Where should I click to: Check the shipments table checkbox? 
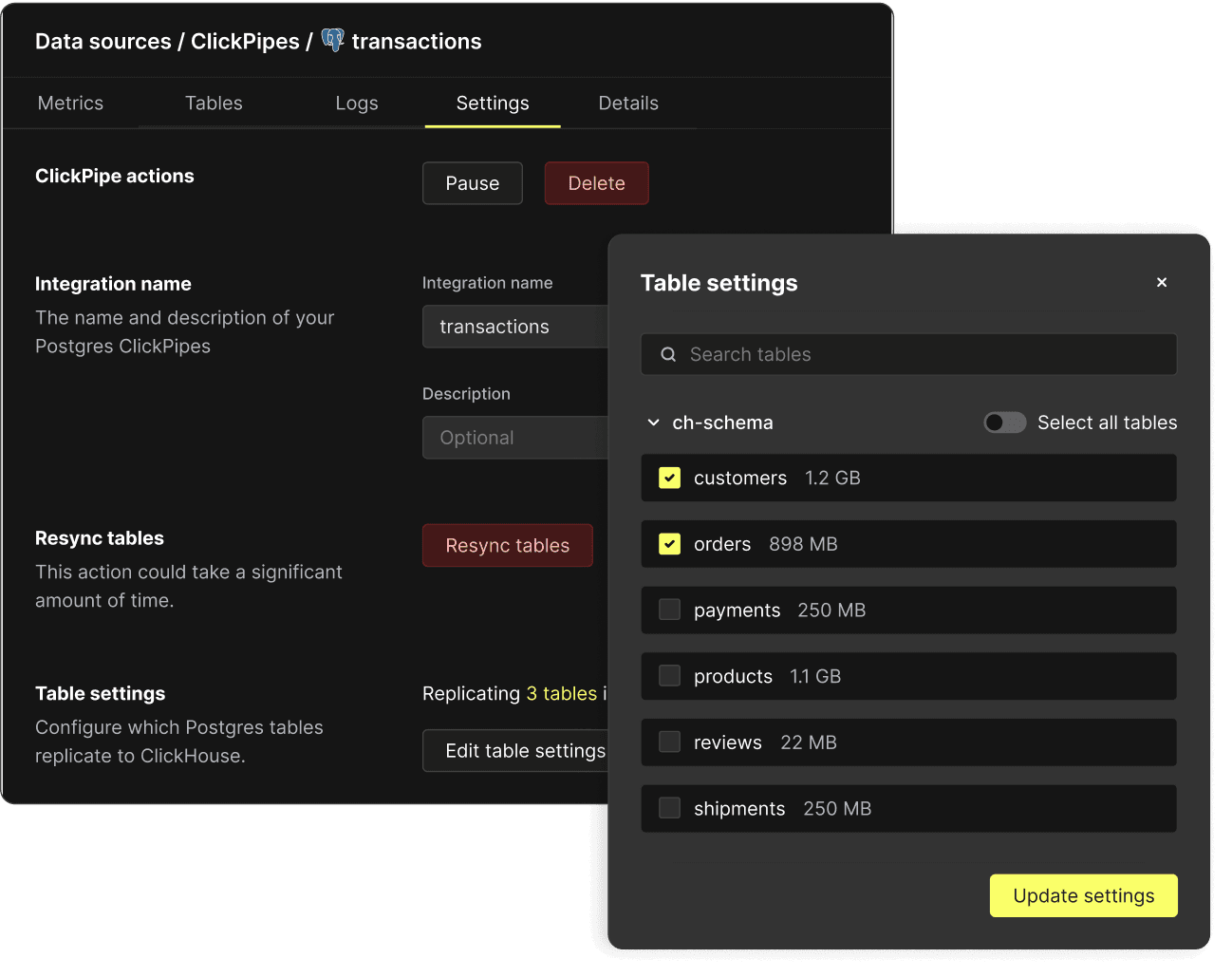(670, 808)
